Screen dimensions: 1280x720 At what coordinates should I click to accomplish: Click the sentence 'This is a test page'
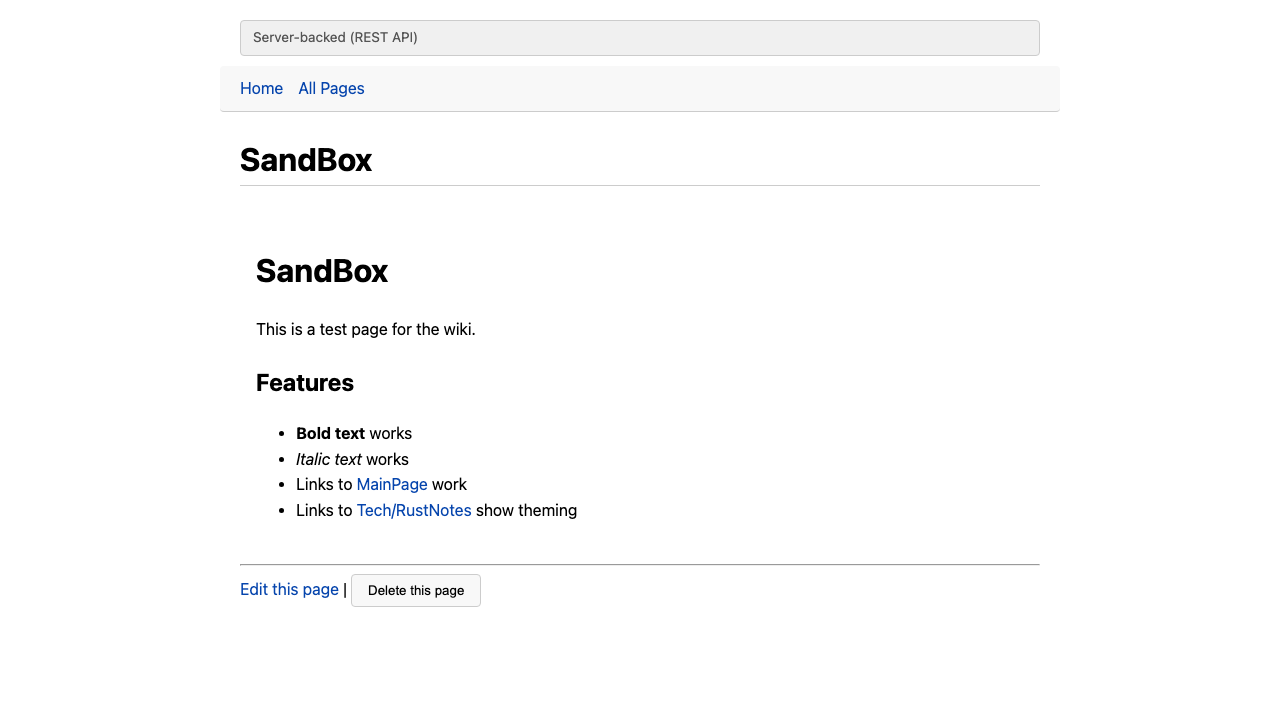point(365,330)
